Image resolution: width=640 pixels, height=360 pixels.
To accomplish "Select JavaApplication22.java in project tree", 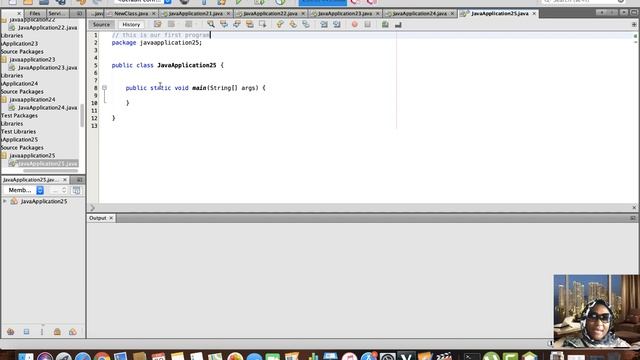I will [x=47, y=28].
